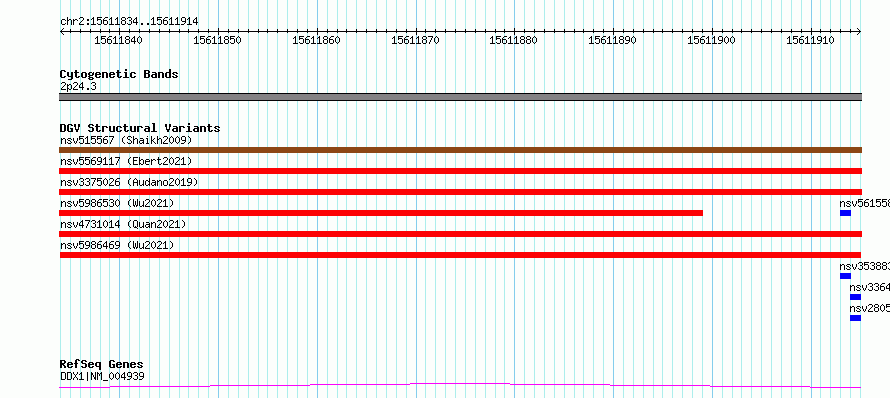Open the DDX1|NM_004939 gene label
890x398 pixels.
(x=102, y=376)
